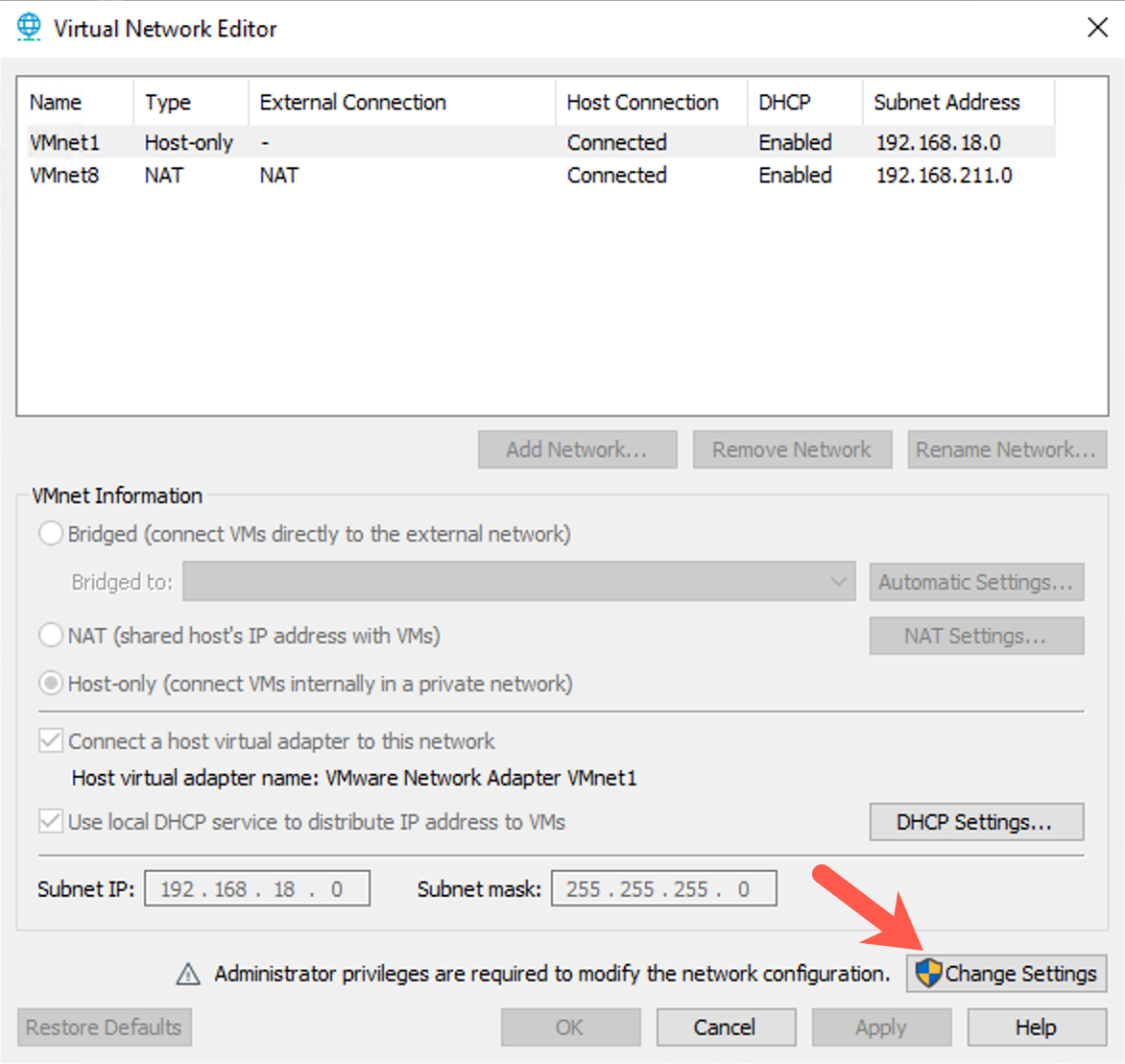Image resolution: width=1125 pixels, height=1064 pixels.
Task: Disable "Use local DHCP service to distribute IP address"
Action: (50, 822)
